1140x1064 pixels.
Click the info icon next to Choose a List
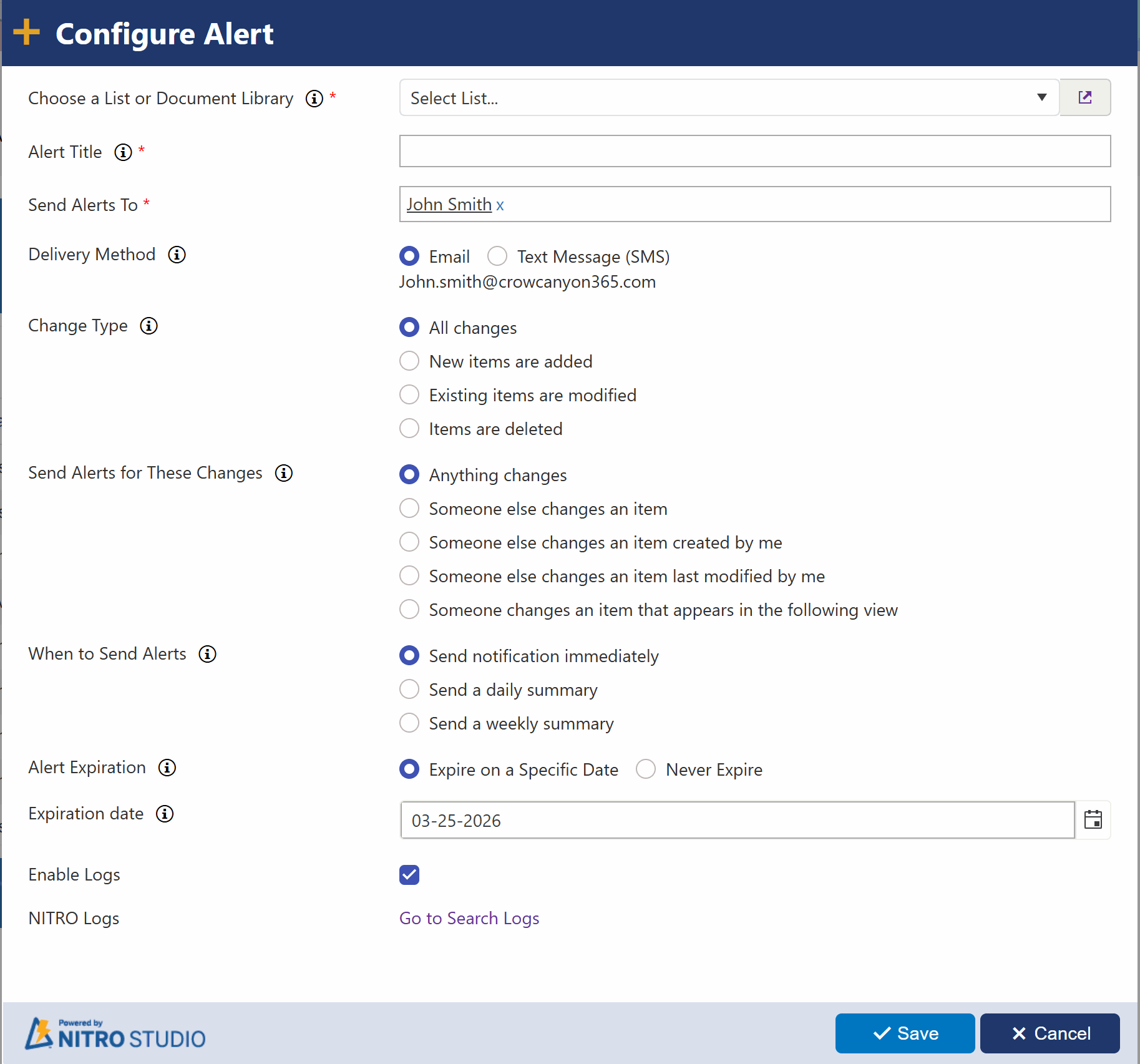pyautogui.click(x=314, y=99)
